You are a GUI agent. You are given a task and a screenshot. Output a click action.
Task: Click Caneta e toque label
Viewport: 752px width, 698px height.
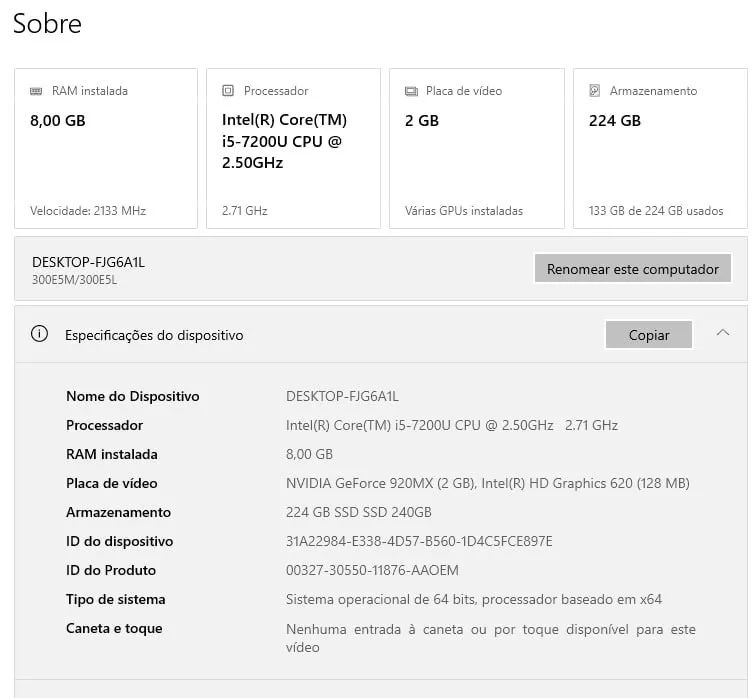tap(114, 628)
